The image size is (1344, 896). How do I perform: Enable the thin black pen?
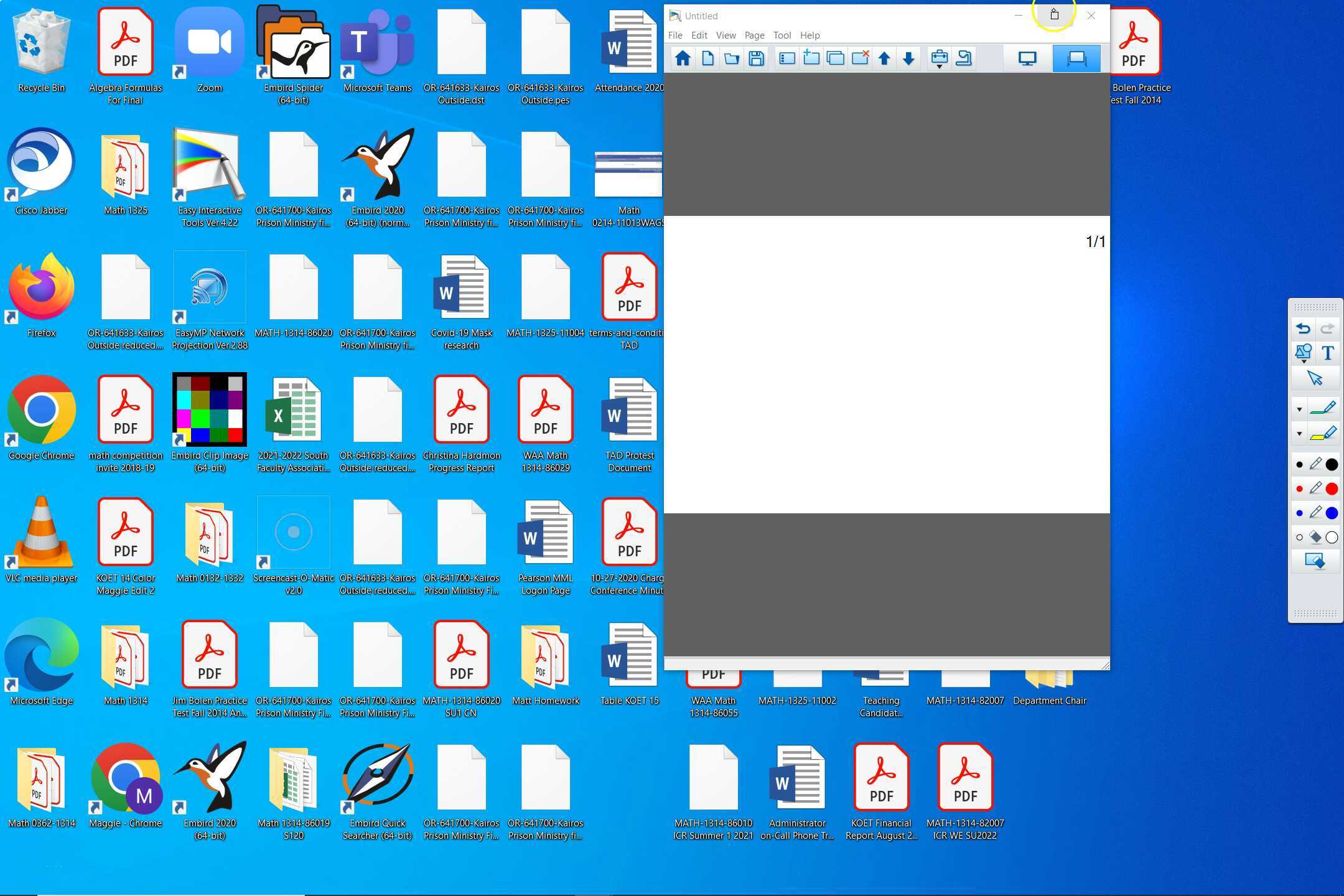point(1300,464)
